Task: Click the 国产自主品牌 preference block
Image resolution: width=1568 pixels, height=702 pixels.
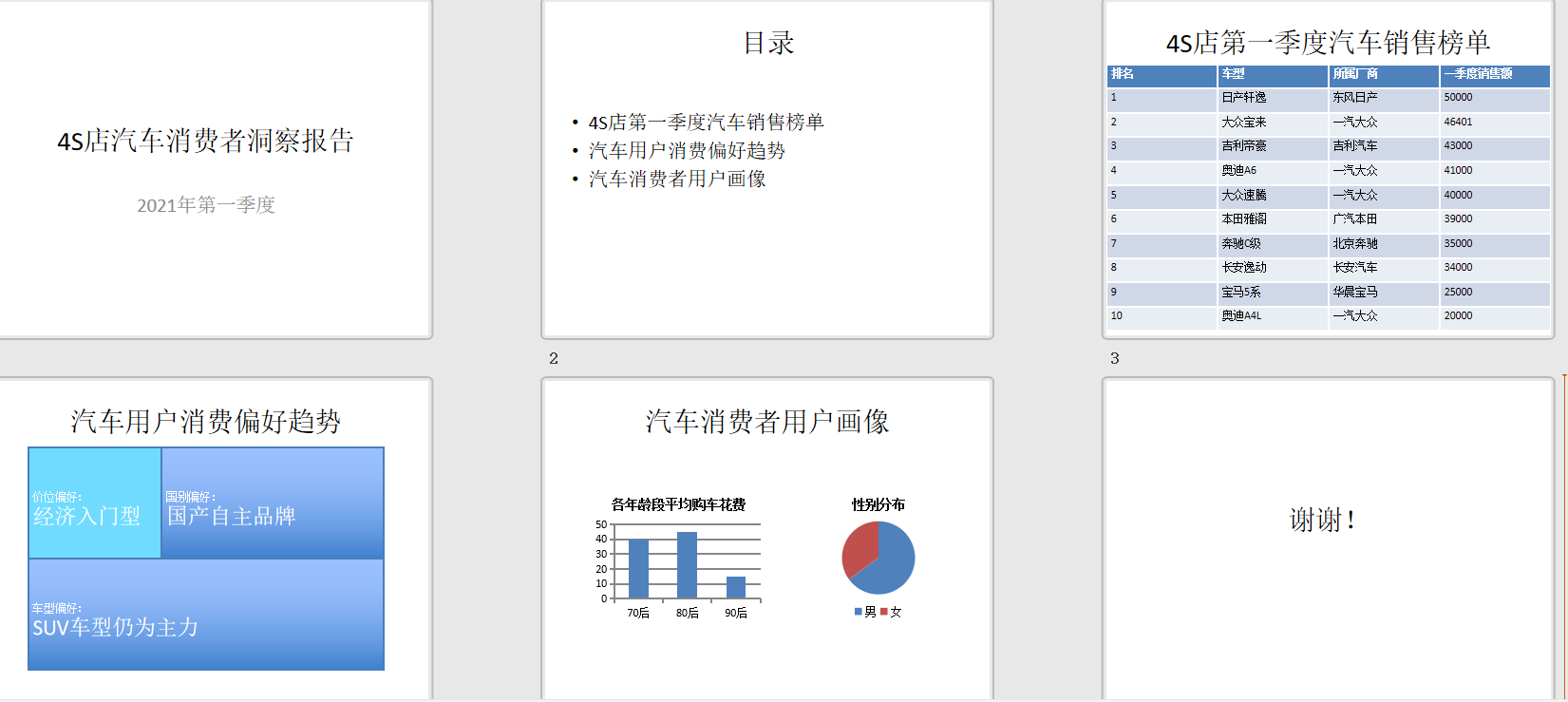Action: pyautogui.click(x=273, y=503)
